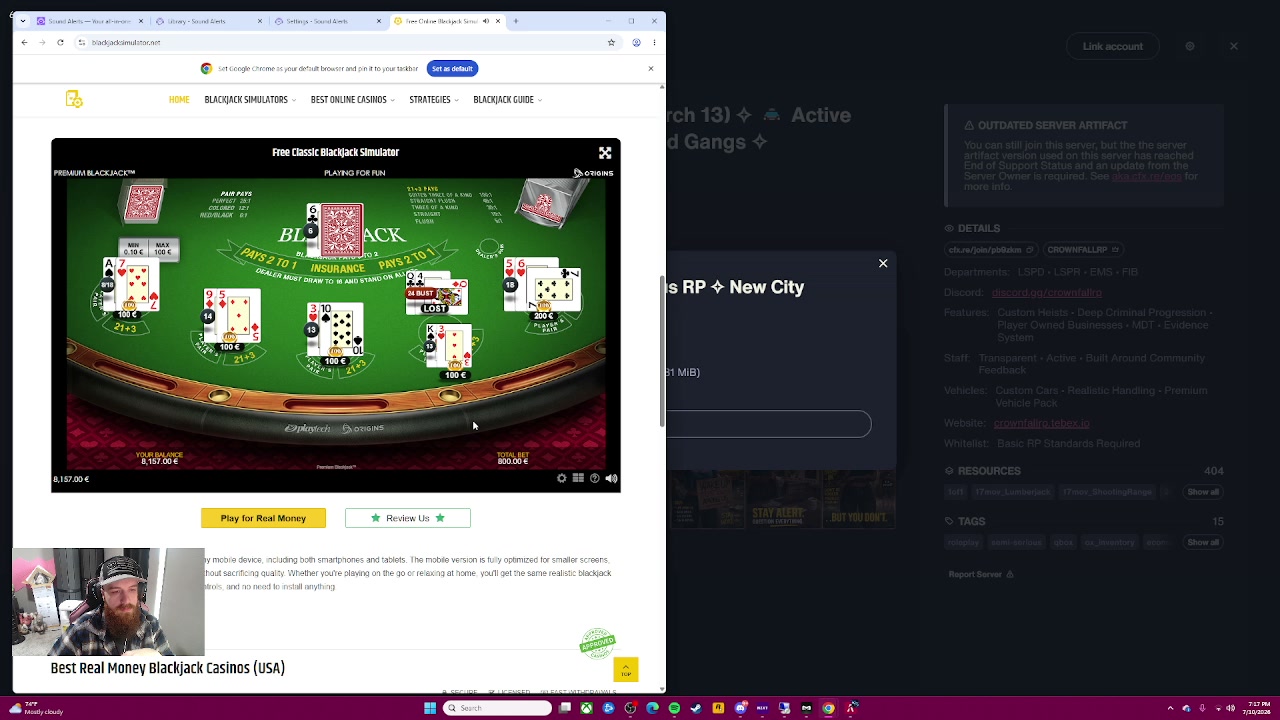Click the Report Server link
The width and height of the screenshot is (1280, 720).
tap(980, 574)
